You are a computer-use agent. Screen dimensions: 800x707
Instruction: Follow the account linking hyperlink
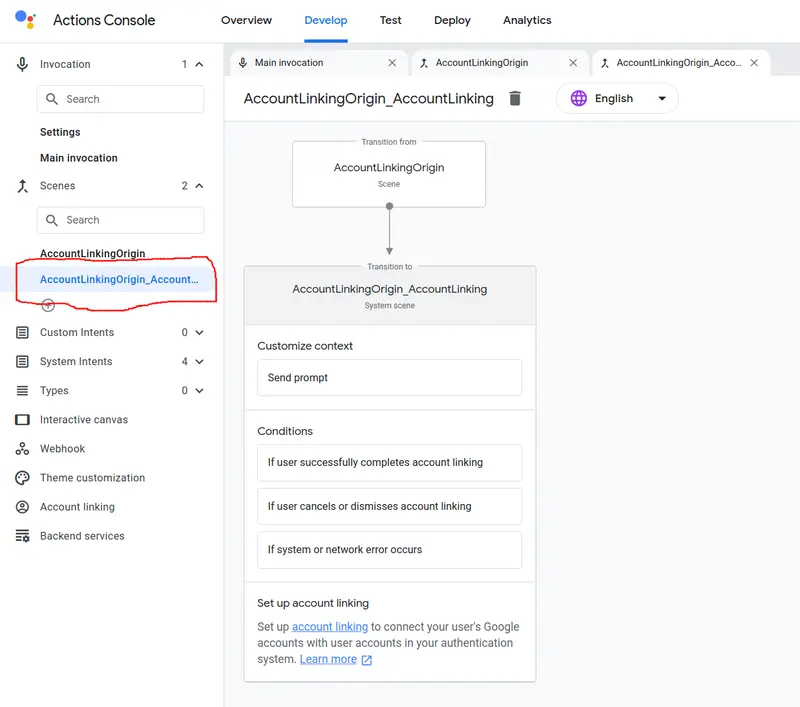click(x=330, y=626)
